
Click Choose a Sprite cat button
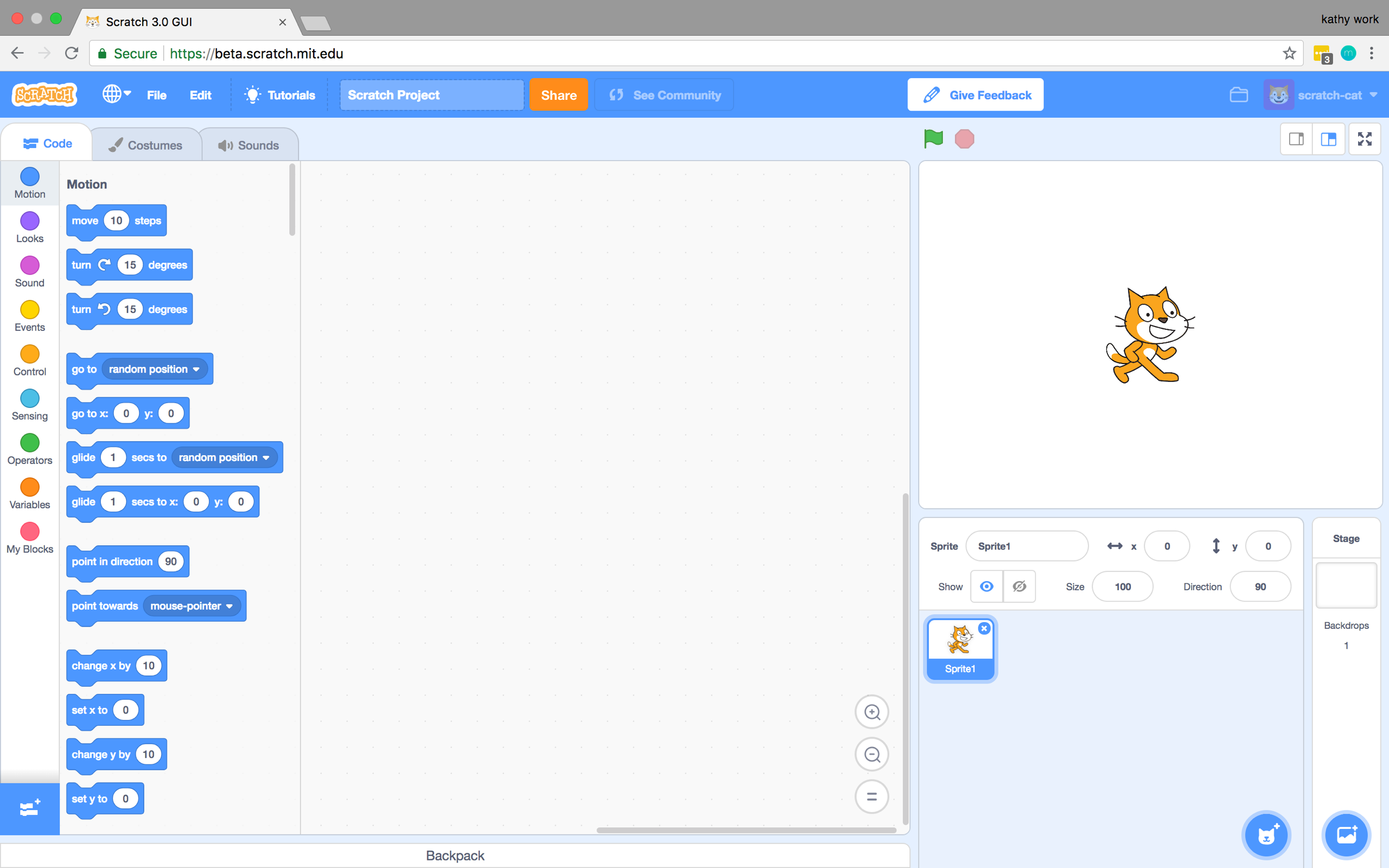click(1266, 835)
